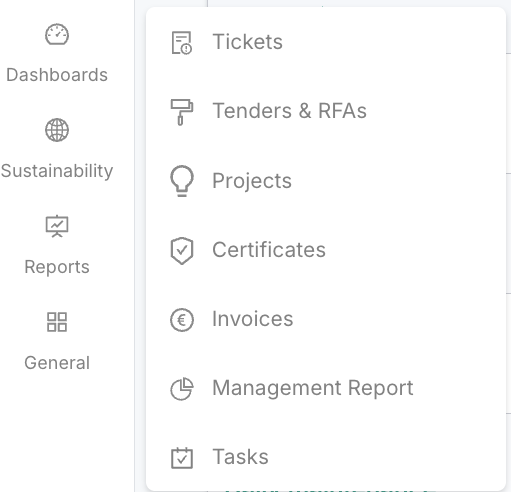Click the Certificates shield checkmark icon
The width and height of the screenshot is (511, 492).
[182, 251]
